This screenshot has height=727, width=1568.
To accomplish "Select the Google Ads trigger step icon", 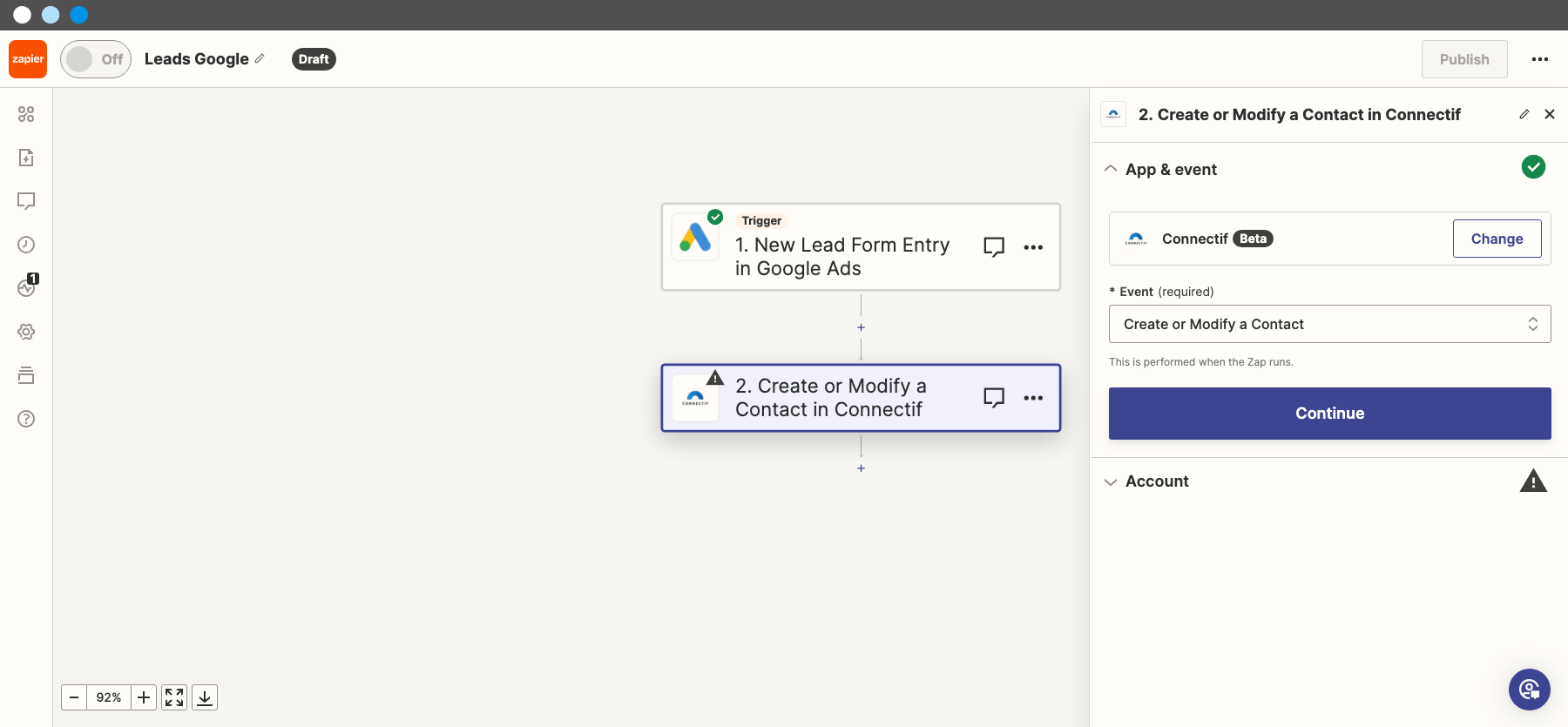I will 695,237.
